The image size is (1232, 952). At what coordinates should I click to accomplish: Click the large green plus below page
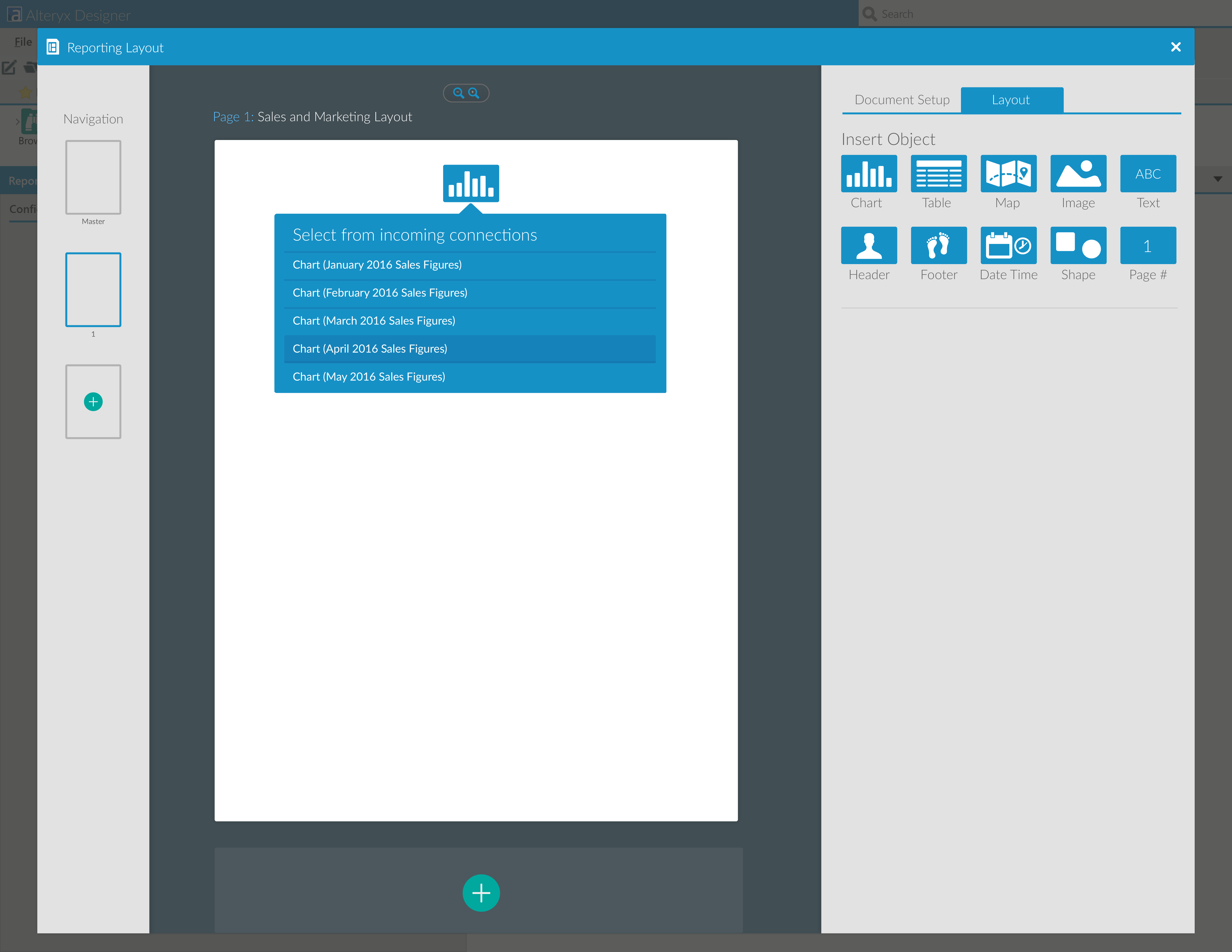click(x=481, y=893)
